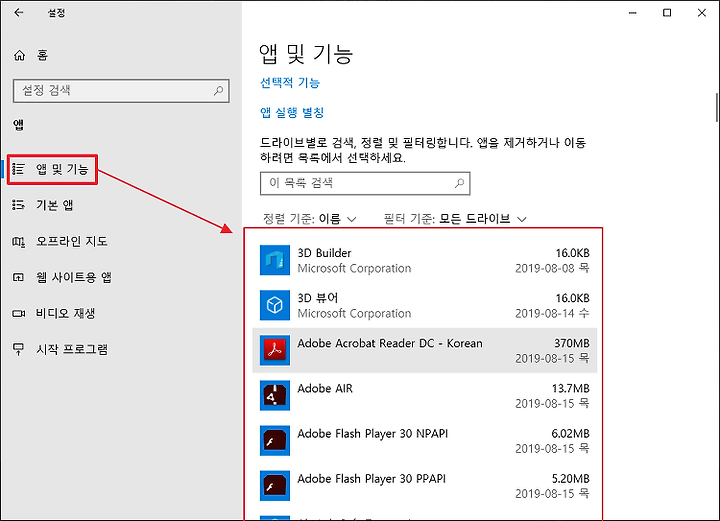Click the 이 목록 검색 magnifier icon
The width and height of the screenshot is (720, 521).
tap(459, 183)
